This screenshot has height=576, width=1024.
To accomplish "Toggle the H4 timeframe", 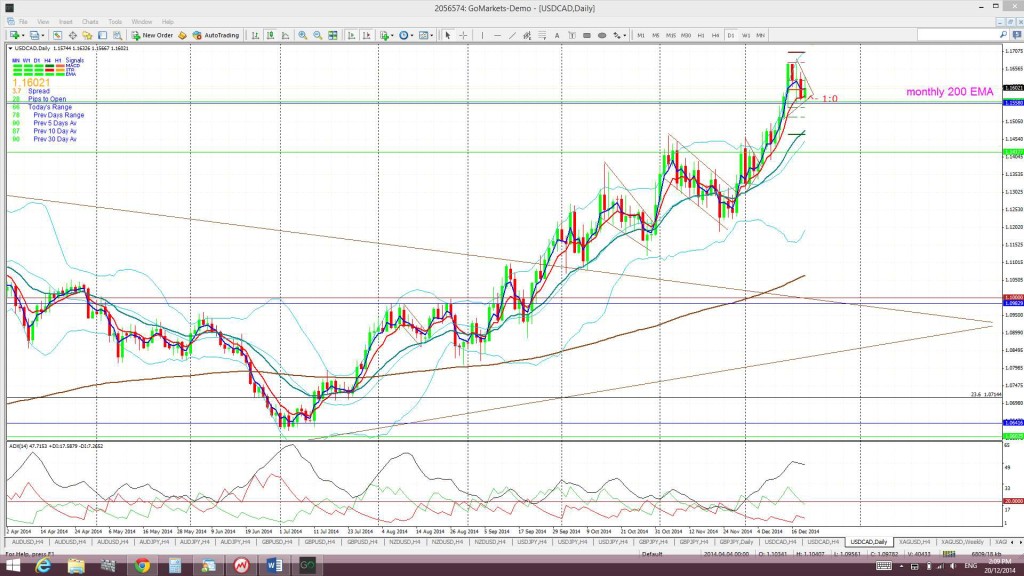I will (x=716, y=35).
